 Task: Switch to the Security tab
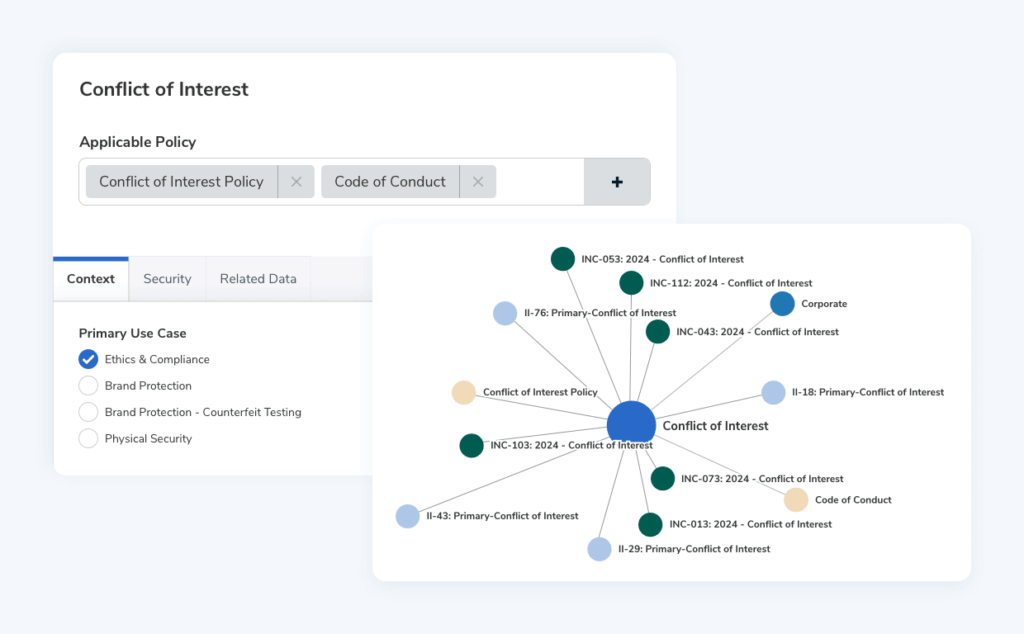pos(167,278)
